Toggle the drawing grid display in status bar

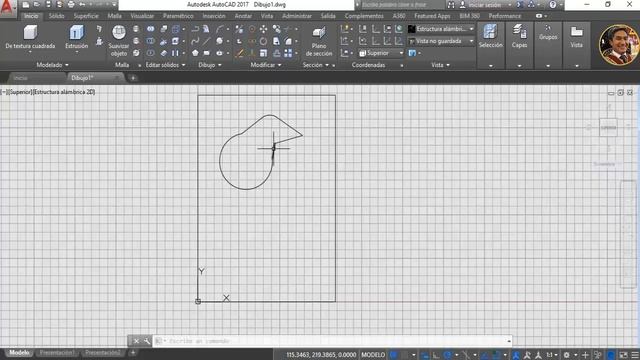click(x=393, y=355)
